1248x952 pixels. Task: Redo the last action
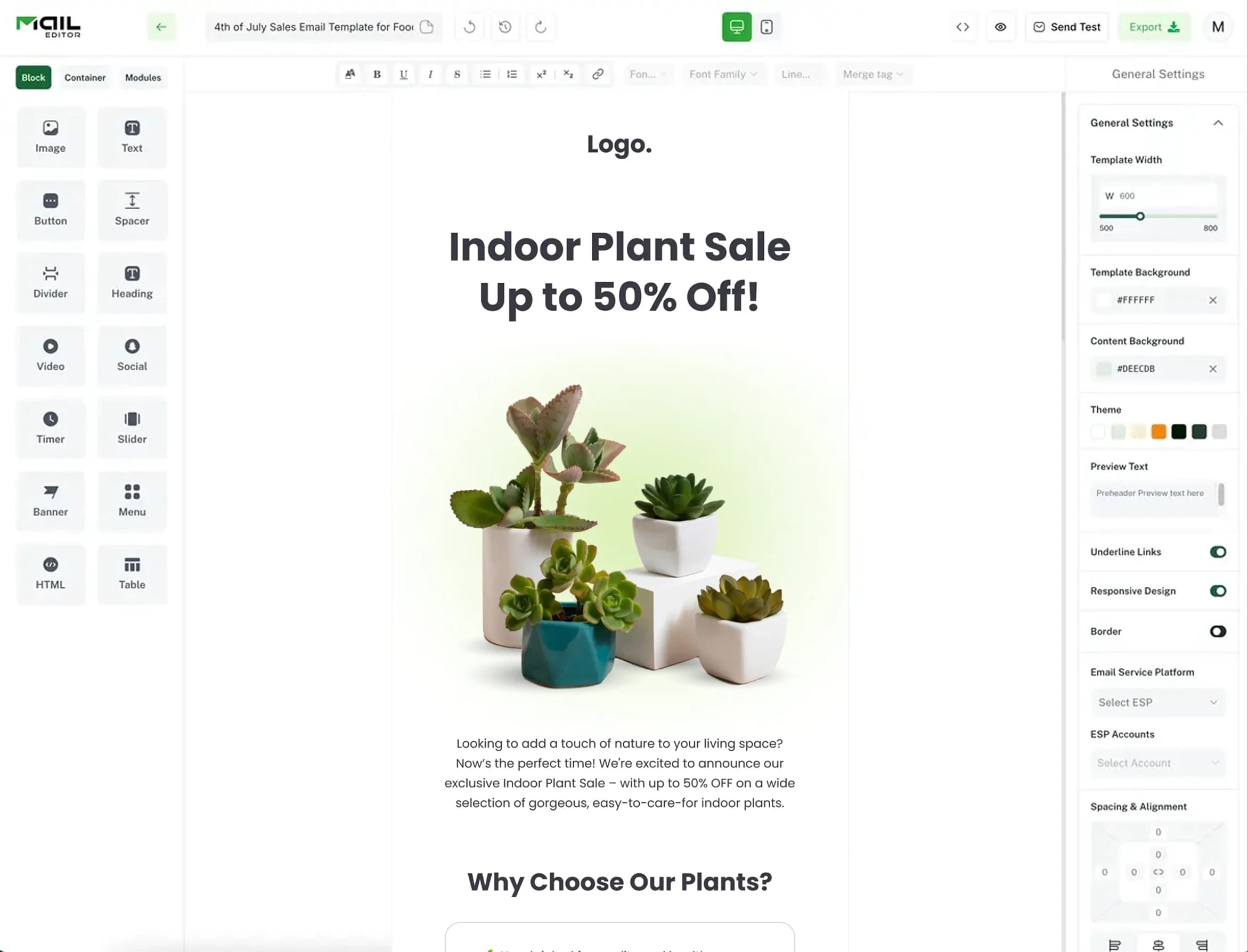[541, 27]
